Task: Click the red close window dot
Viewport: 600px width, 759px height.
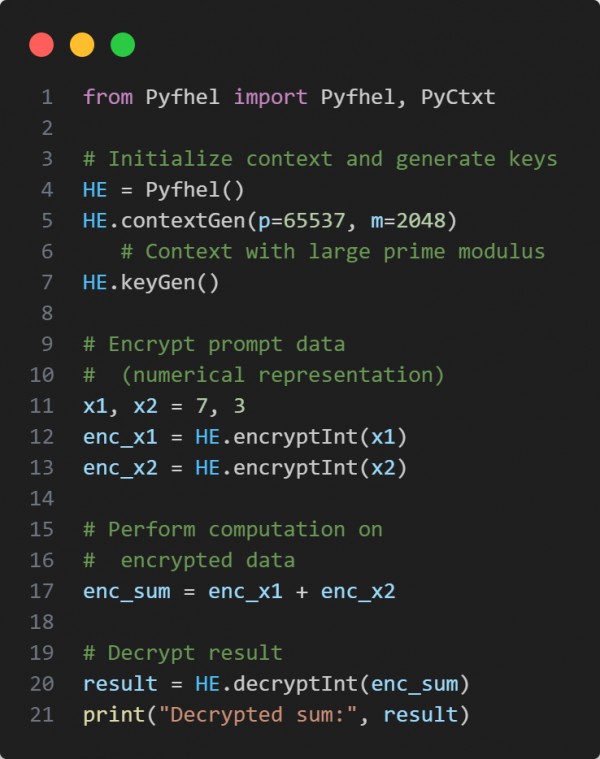Action: point(41,45)
